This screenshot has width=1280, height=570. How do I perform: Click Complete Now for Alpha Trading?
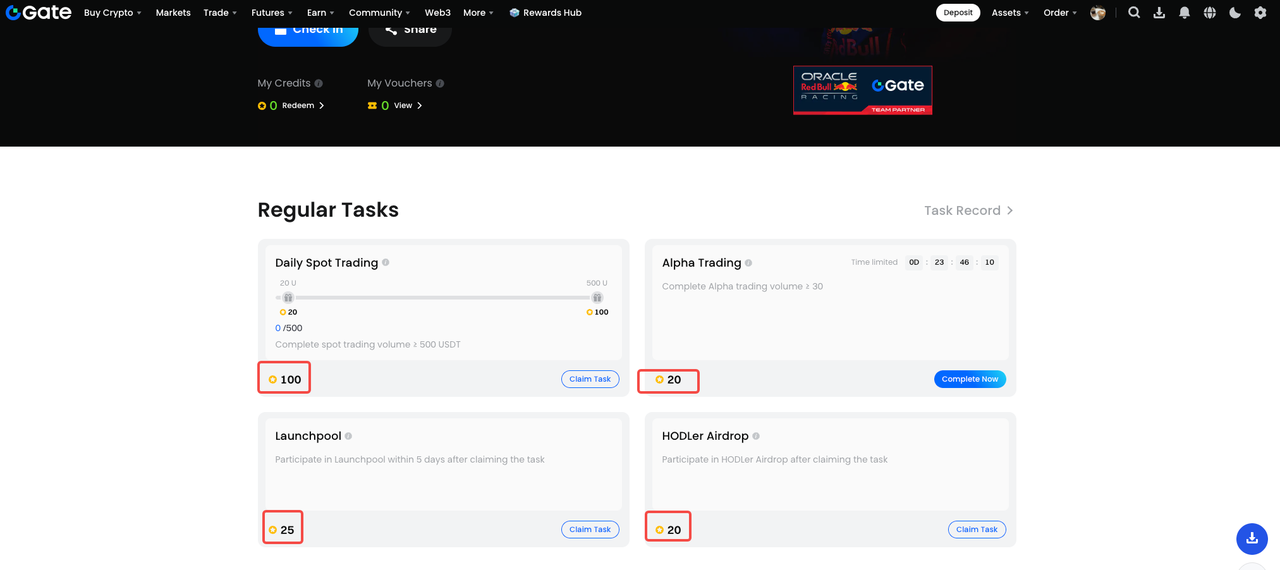pos(970,379)
